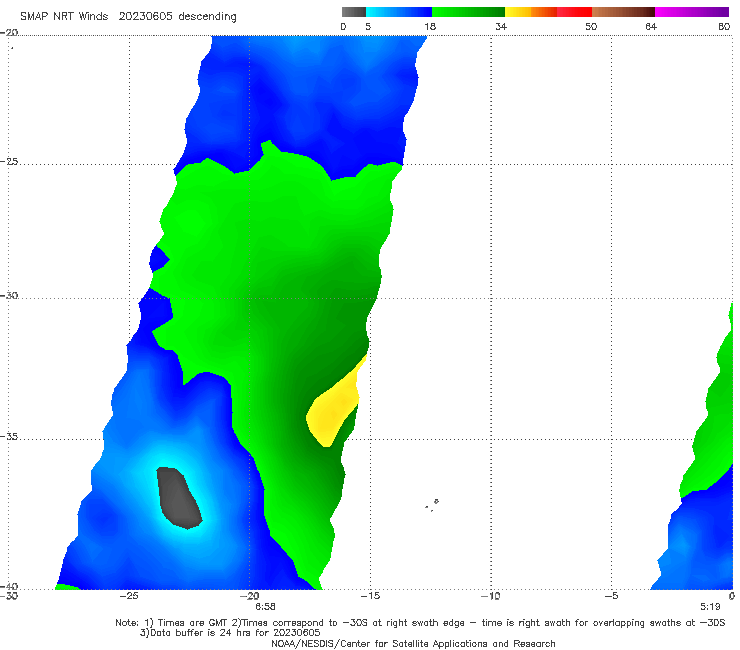Click the small island markers near -12 longitude
Image resolution: width=740 pixels, height=650 pixels.
(x=432, y=505)
